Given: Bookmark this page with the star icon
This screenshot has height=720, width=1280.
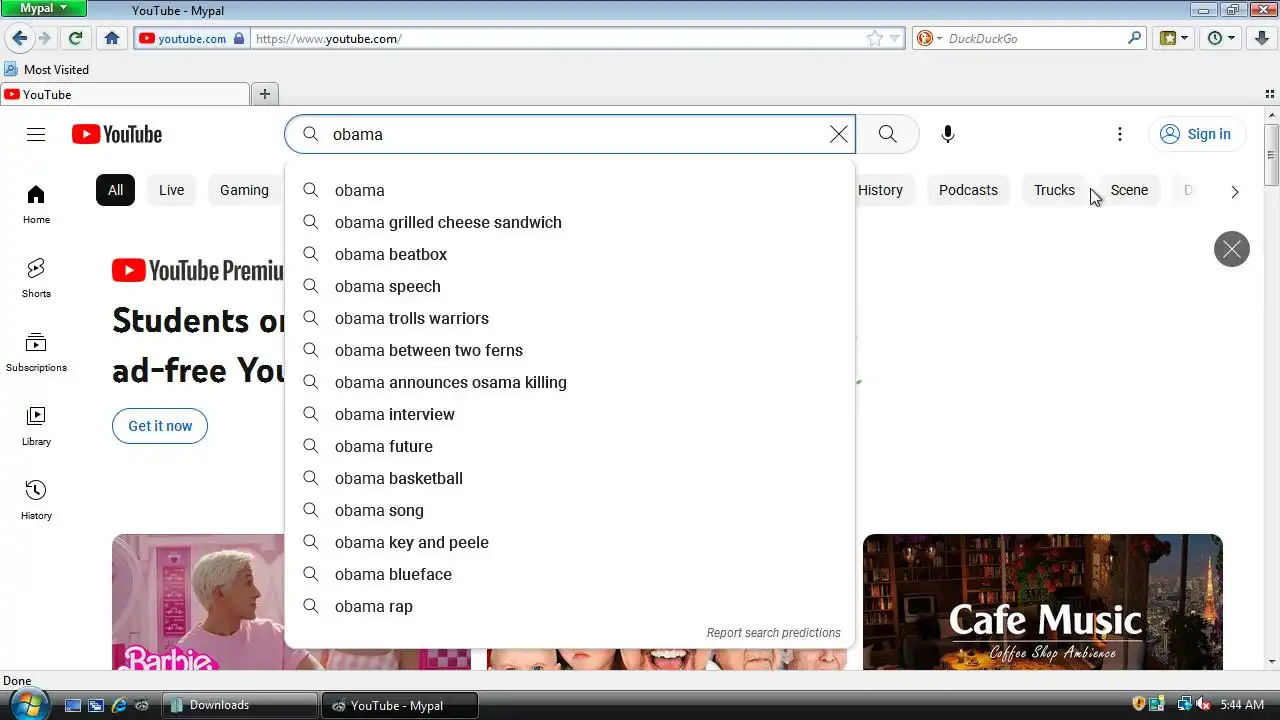Looking at the screenshot, I should [x=875, y=38].
